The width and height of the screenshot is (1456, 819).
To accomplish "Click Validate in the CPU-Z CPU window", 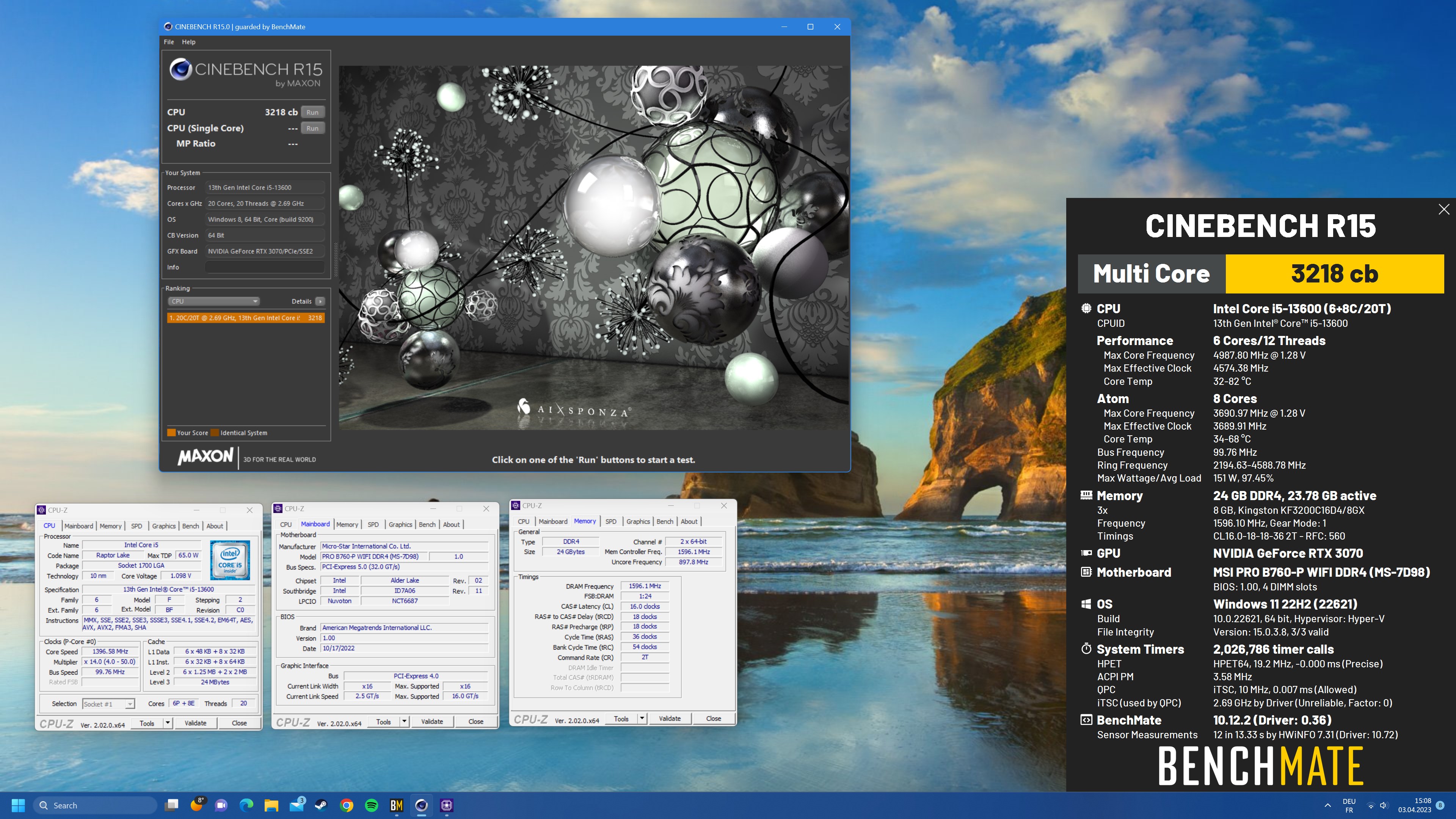I will point(195,723).
